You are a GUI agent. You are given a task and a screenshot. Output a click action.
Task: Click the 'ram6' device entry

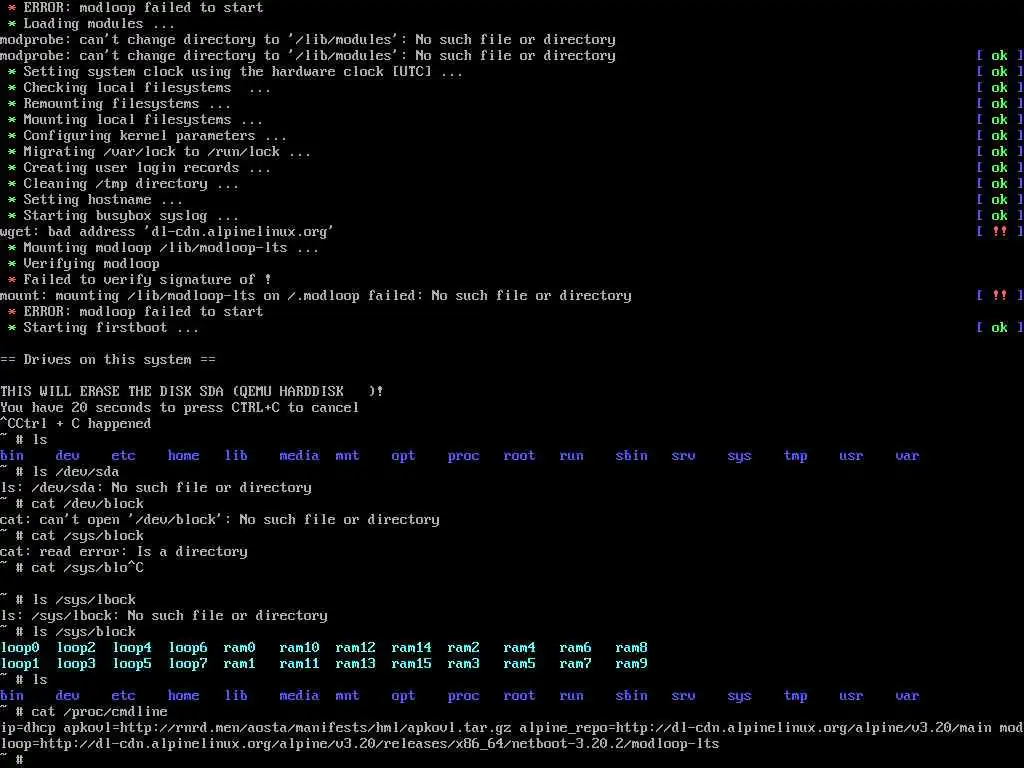[576, 648]
